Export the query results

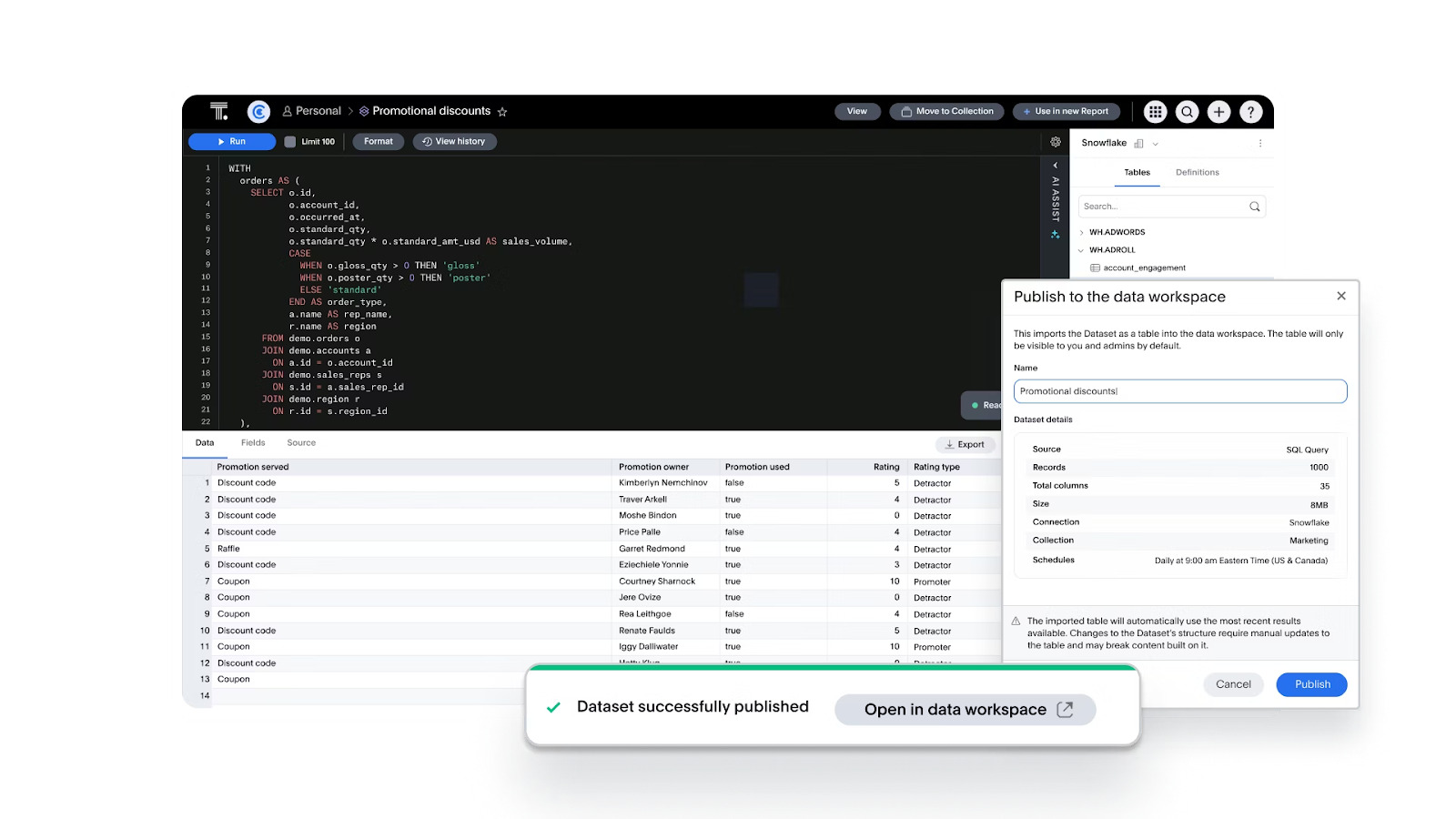coord(966,445)
